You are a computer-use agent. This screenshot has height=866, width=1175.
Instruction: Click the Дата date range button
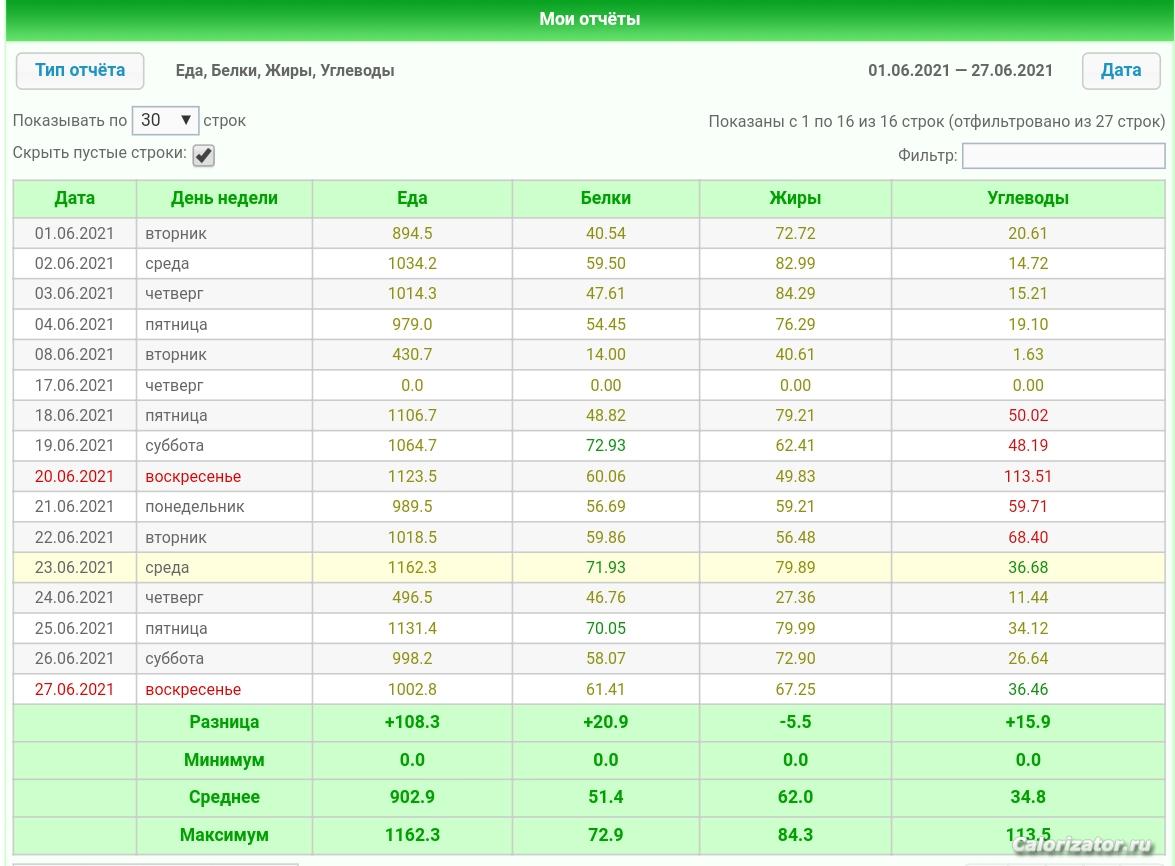pyautogui.click(x=1120, y=71)
